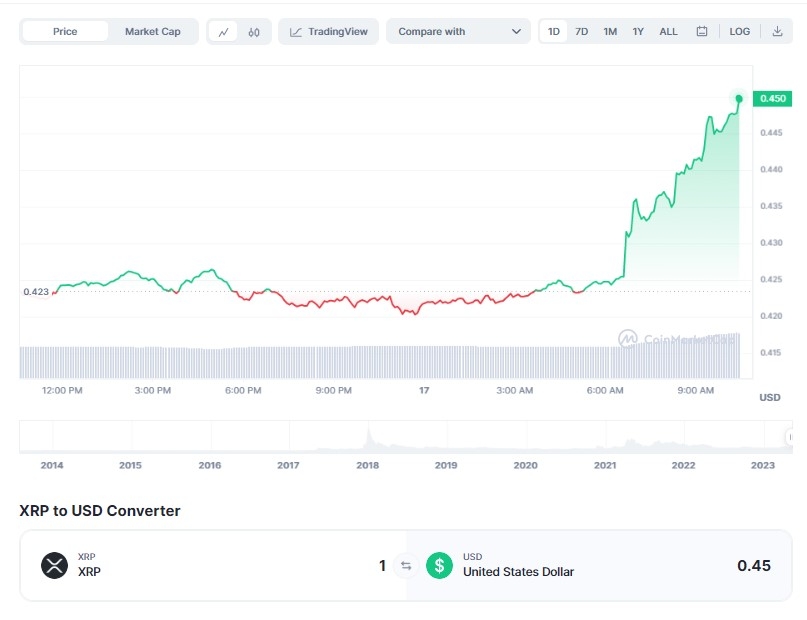This screenshot has height=620, width=807.
Task: Click 2018 on historical range timeline
Action: 367,465
